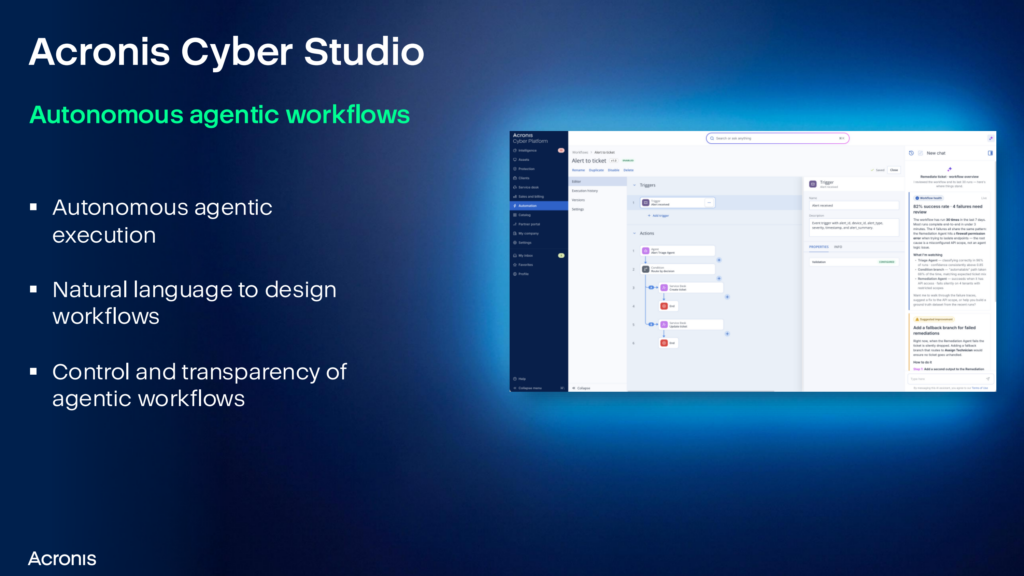Viewport: 1024px width, 576px height.
Task: Switch to the Properties tab
Action: (818, 247)
